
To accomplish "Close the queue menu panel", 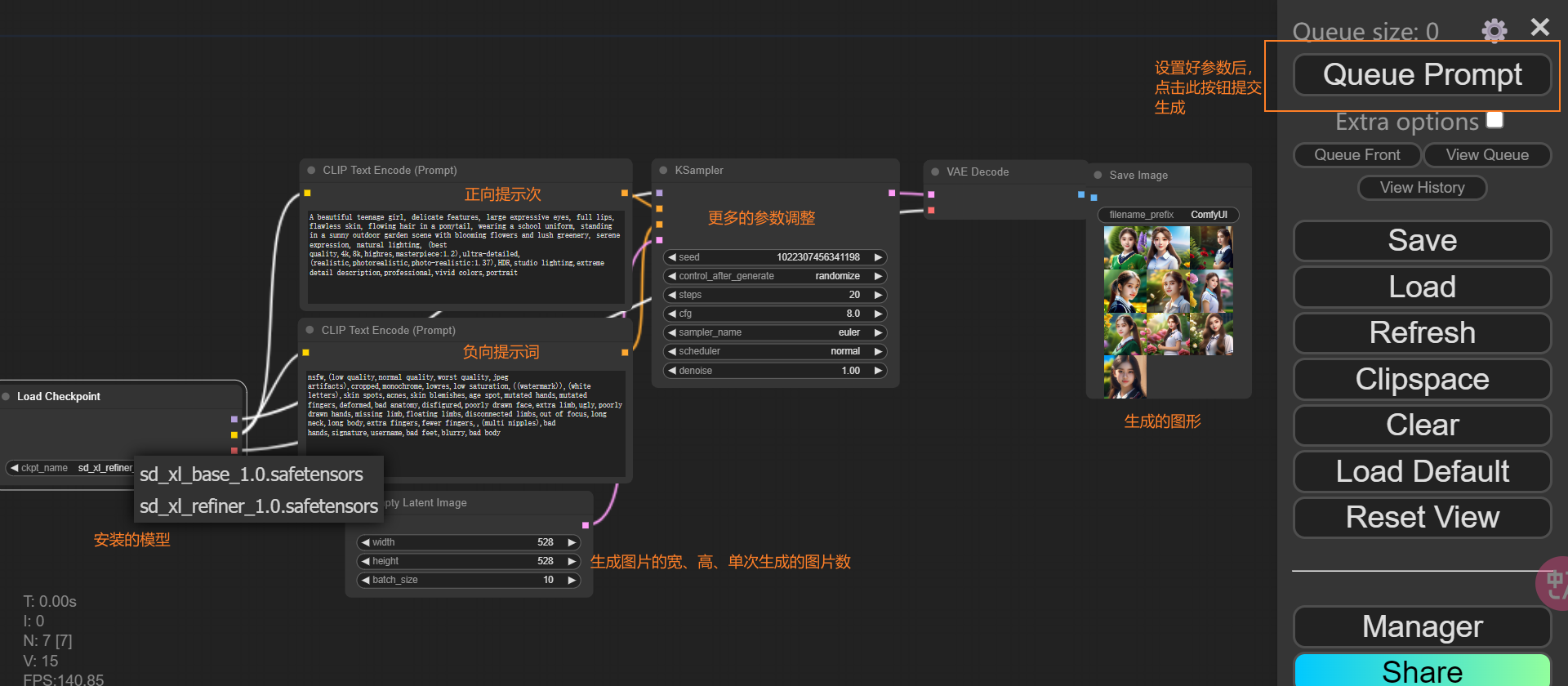I will click(1539, 28).
